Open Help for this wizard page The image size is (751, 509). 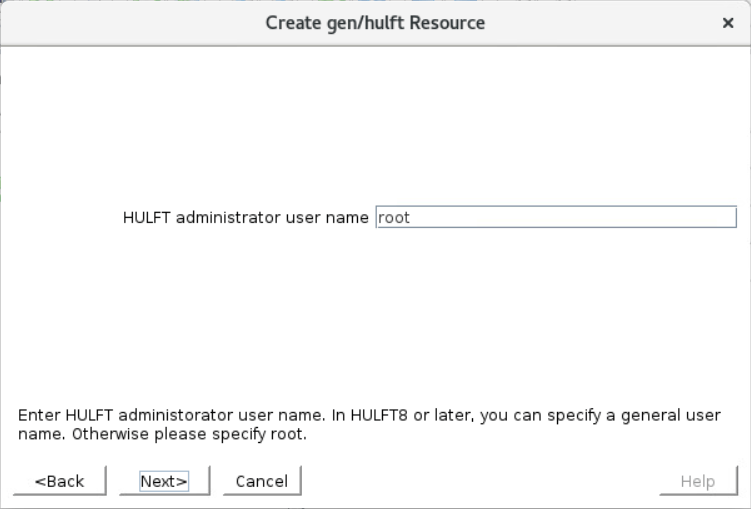point(698,481)
